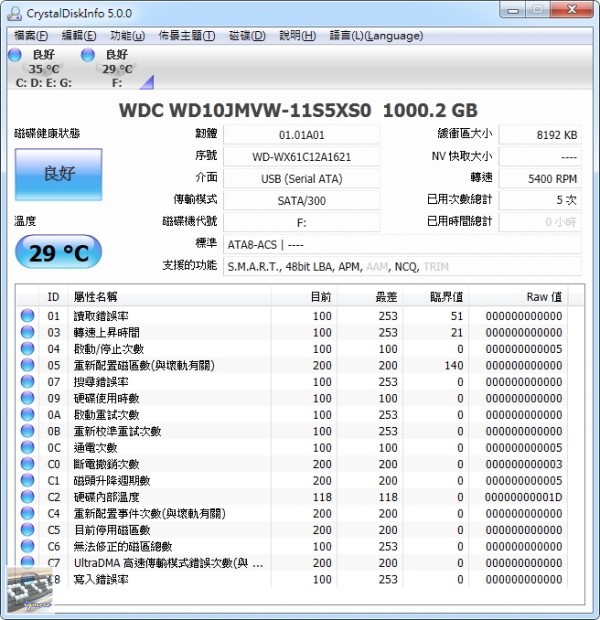Screen dimensions: 600x620
Task: Click the power on hours field 0 小時
Action: tap(540, 223)
